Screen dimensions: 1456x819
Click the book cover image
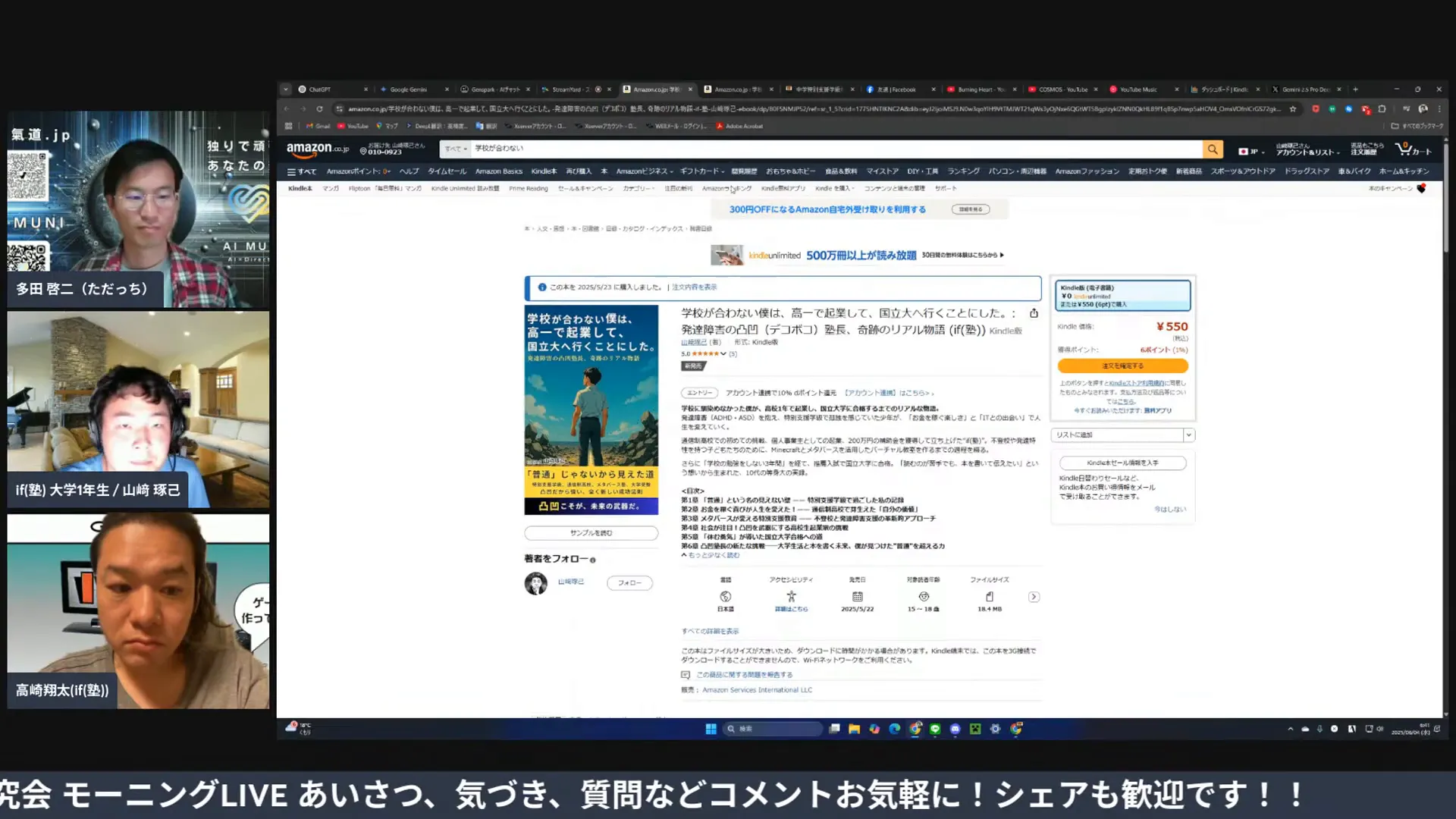click(591, 410)
